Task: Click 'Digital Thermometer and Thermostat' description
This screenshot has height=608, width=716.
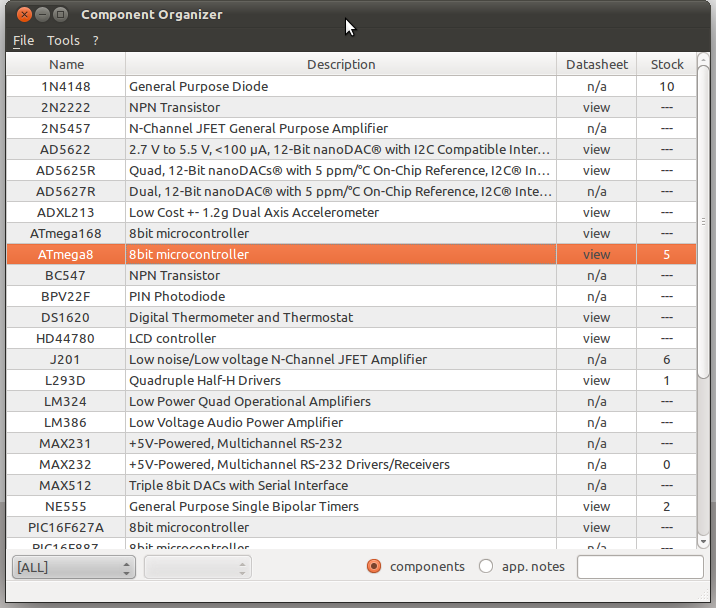Action: click(x=241, y=318)
